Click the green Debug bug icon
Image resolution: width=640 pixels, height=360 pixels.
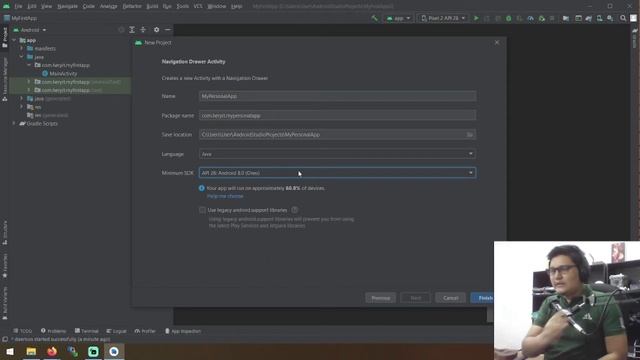click(509, 18)
